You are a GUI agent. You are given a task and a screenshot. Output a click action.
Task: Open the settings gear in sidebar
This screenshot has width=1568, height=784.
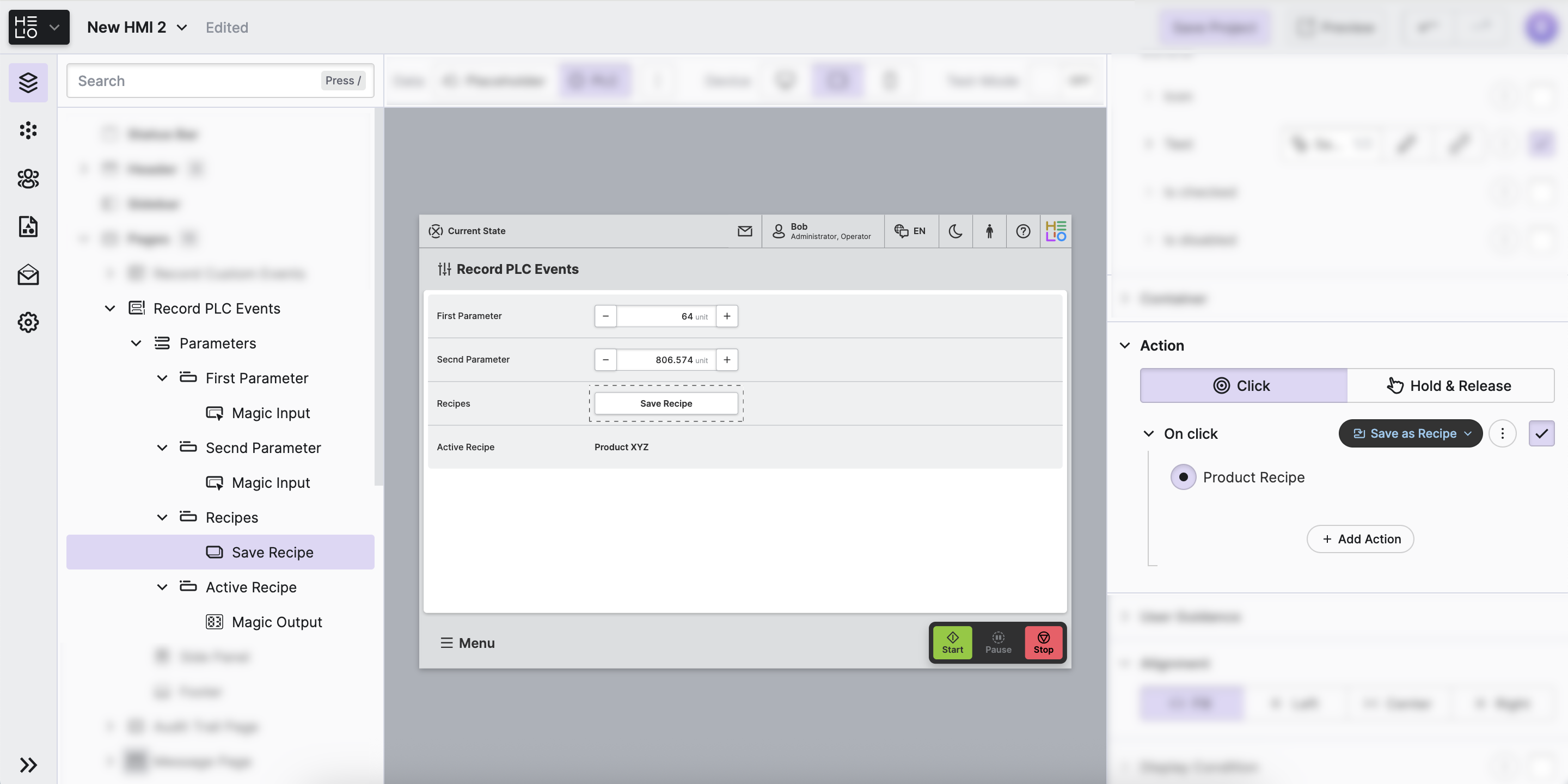pos(28,322)
